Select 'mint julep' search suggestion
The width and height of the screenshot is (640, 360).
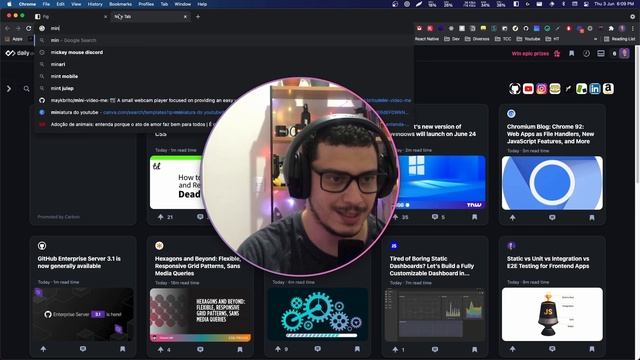coord(224,88)
